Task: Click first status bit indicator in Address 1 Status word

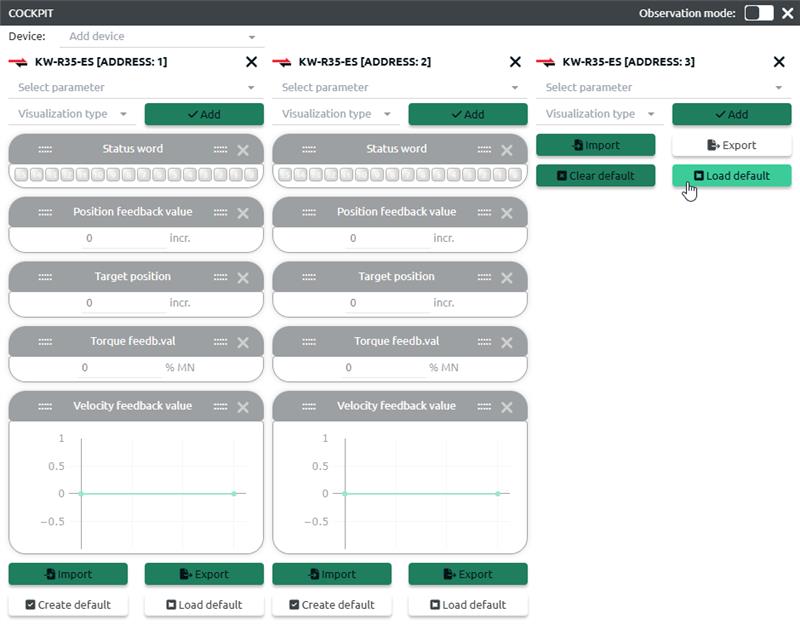Action: (20, 175)
